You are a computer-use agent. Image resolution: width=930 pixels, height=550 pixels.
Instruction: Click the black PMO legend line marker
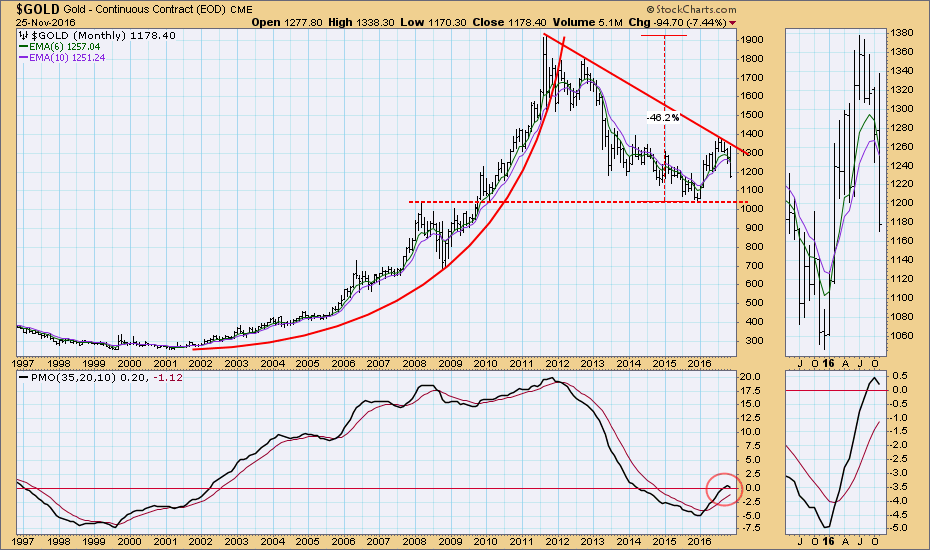pyautogui.click(x=23, y=377)
